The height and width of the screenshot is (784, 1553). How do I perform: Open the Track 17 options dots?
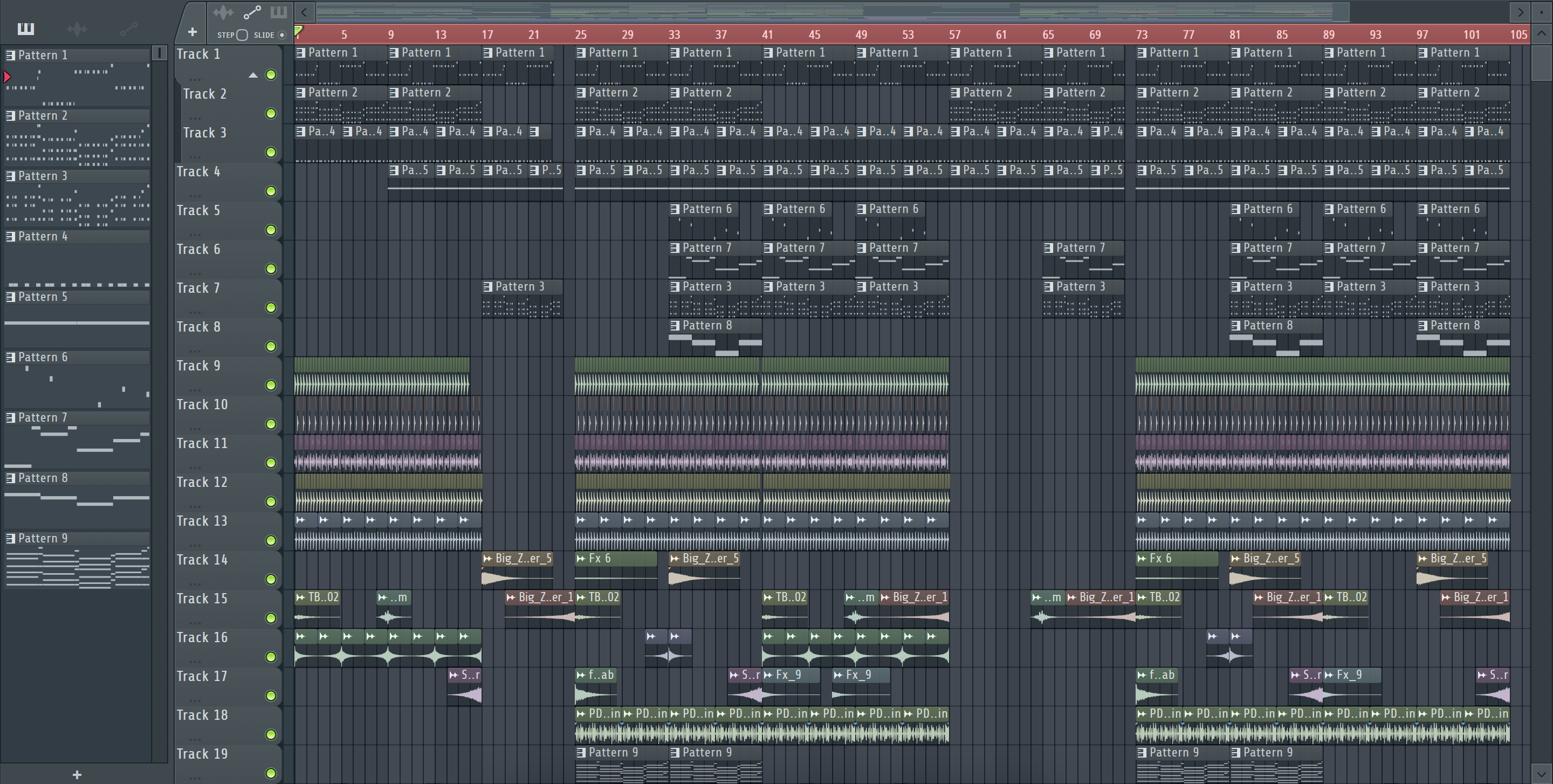click(195, 700)
